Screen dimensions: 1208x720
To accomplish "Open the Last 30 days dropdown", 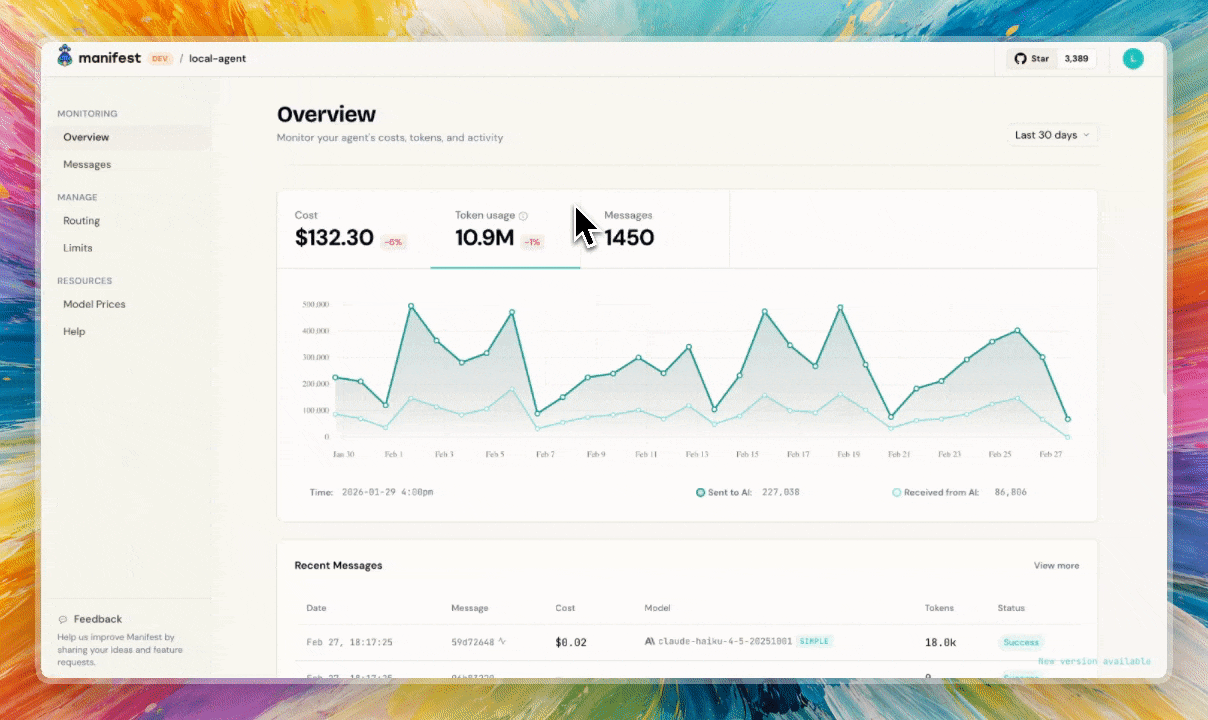I will click(1051, 134).
